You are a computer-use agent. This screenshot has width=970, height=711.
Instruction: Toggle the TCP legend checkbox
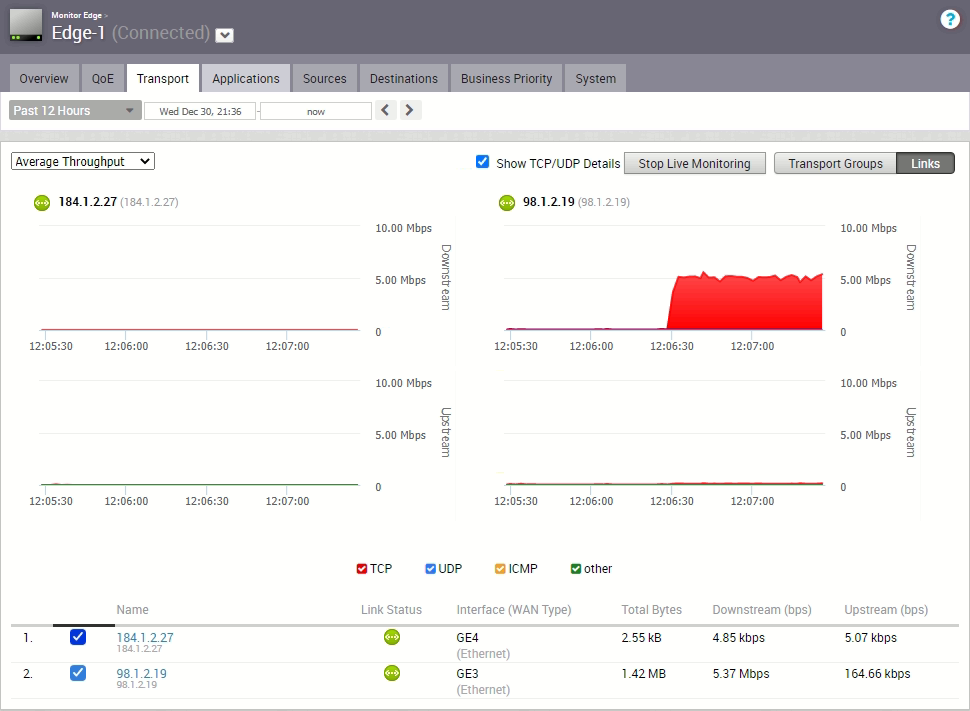(x=362, y=569)
